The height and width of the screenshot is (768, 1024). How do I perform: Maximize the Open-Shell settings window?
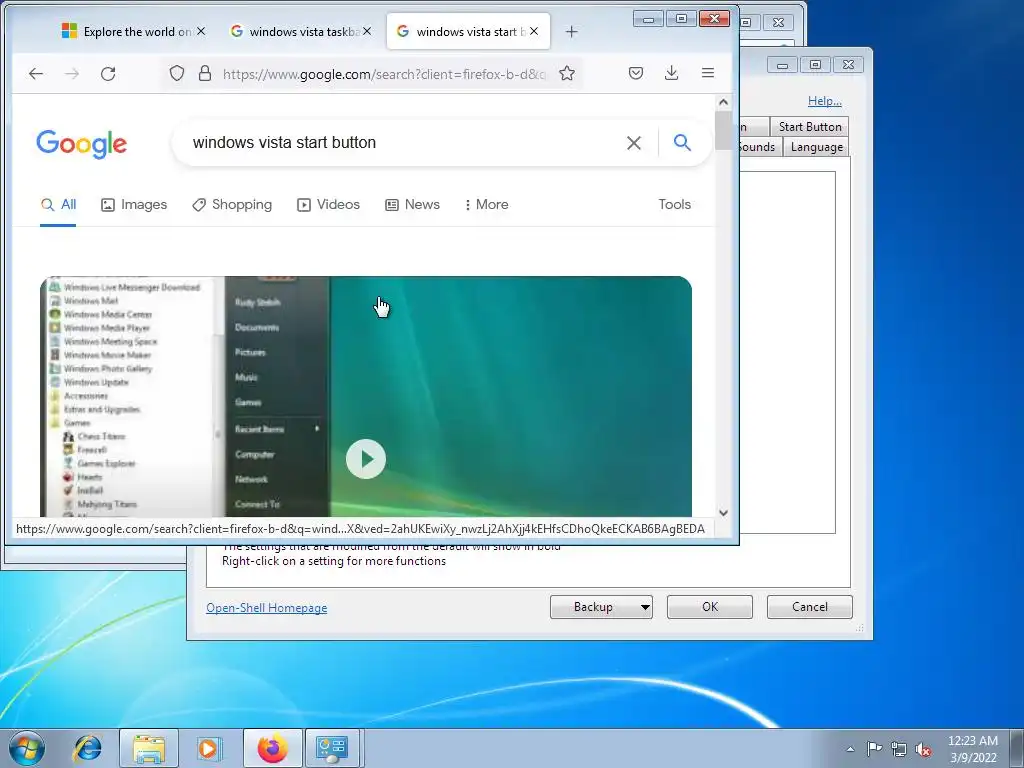(815, 65)
